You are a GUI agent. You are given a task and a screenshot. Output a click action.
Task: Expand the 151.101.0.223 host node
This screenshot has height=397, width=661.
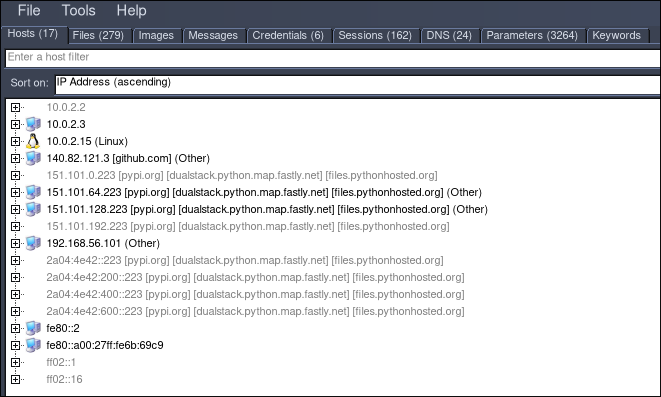pos(15,175)
